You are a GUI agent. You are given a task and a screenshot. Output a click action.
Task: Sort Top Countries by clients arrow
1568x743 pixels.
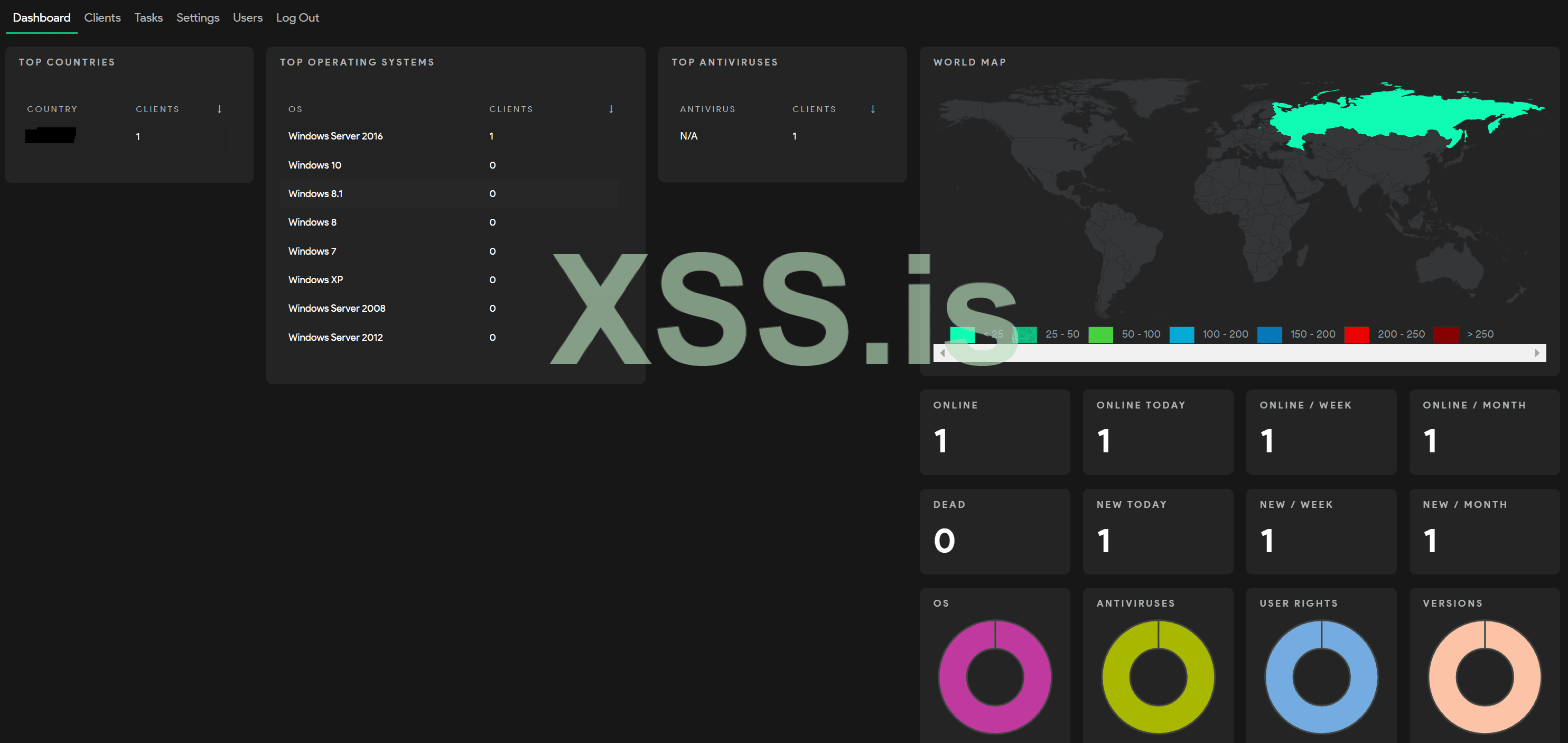click(219, 109)
